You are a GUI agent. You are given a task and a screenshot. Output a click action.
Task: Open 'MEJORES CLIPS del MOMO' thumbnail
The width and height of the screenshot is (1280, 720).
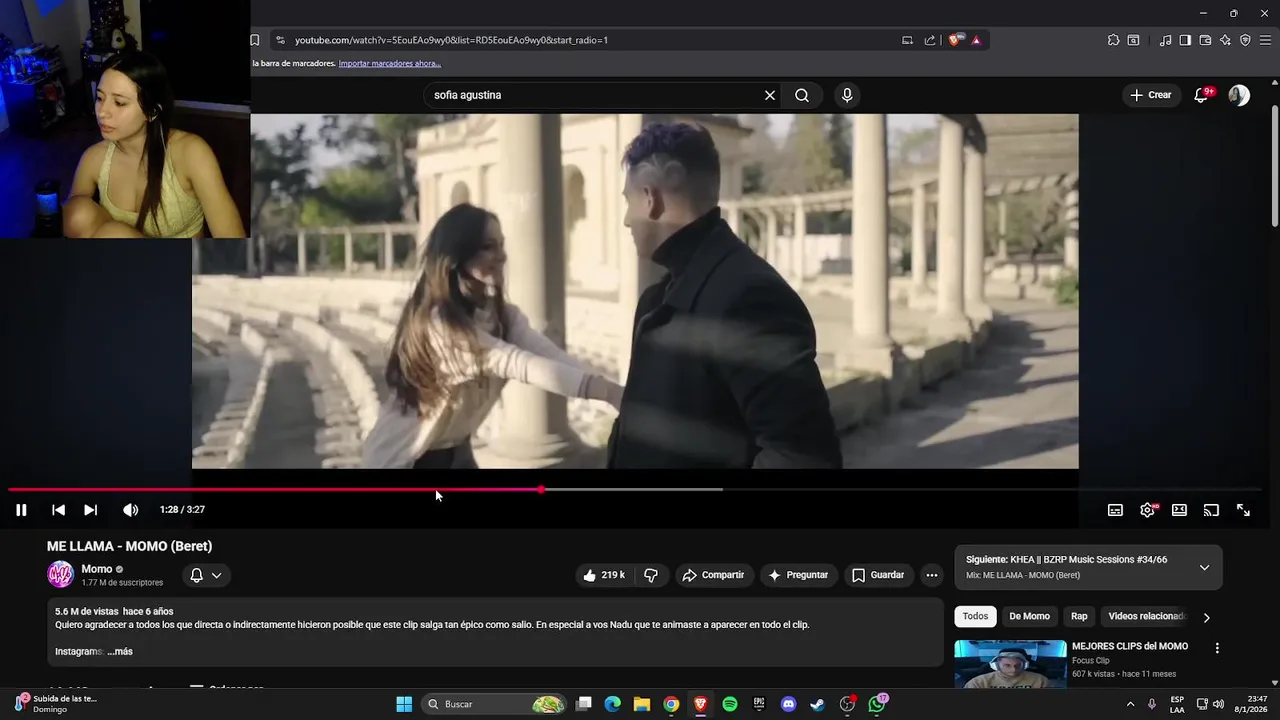[x=1010, y=664]
